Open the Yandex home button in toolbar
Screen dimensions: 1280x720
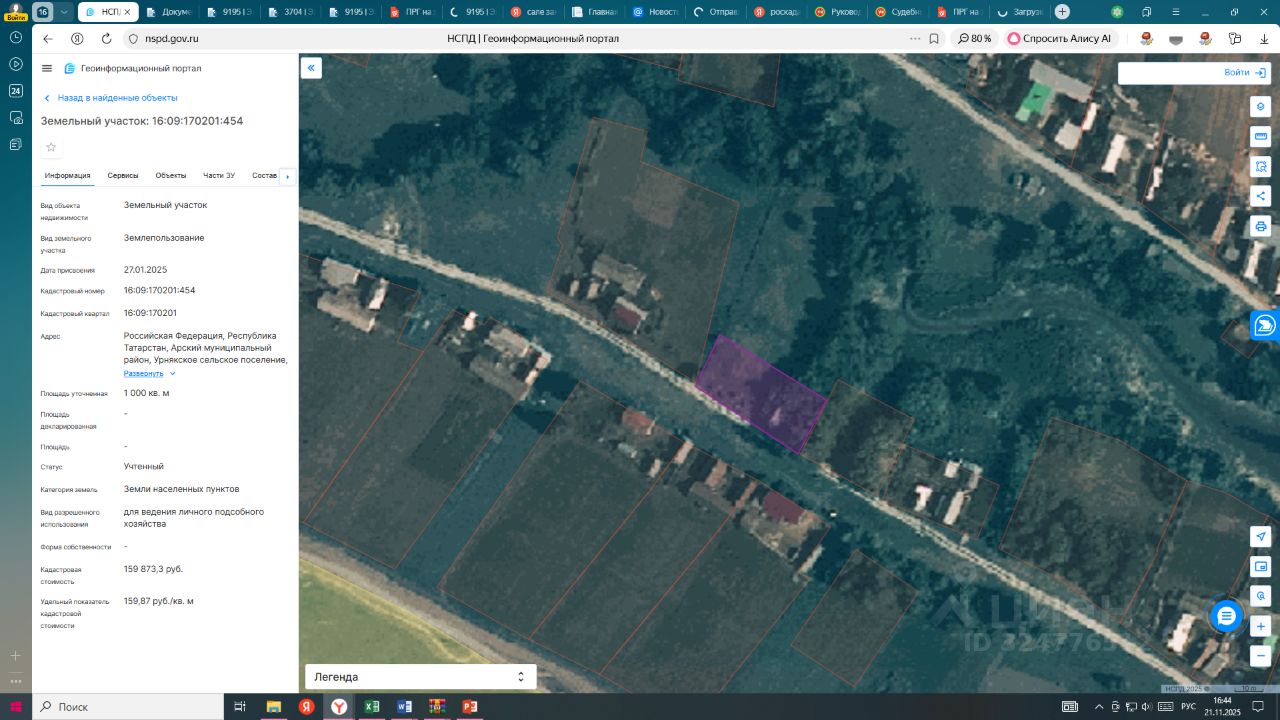77,38
